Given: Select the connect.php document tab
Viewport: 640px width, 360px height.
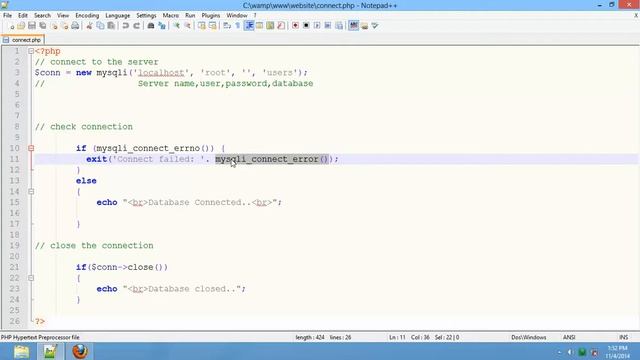Looking at the screenshot, I should click(22, 40).
